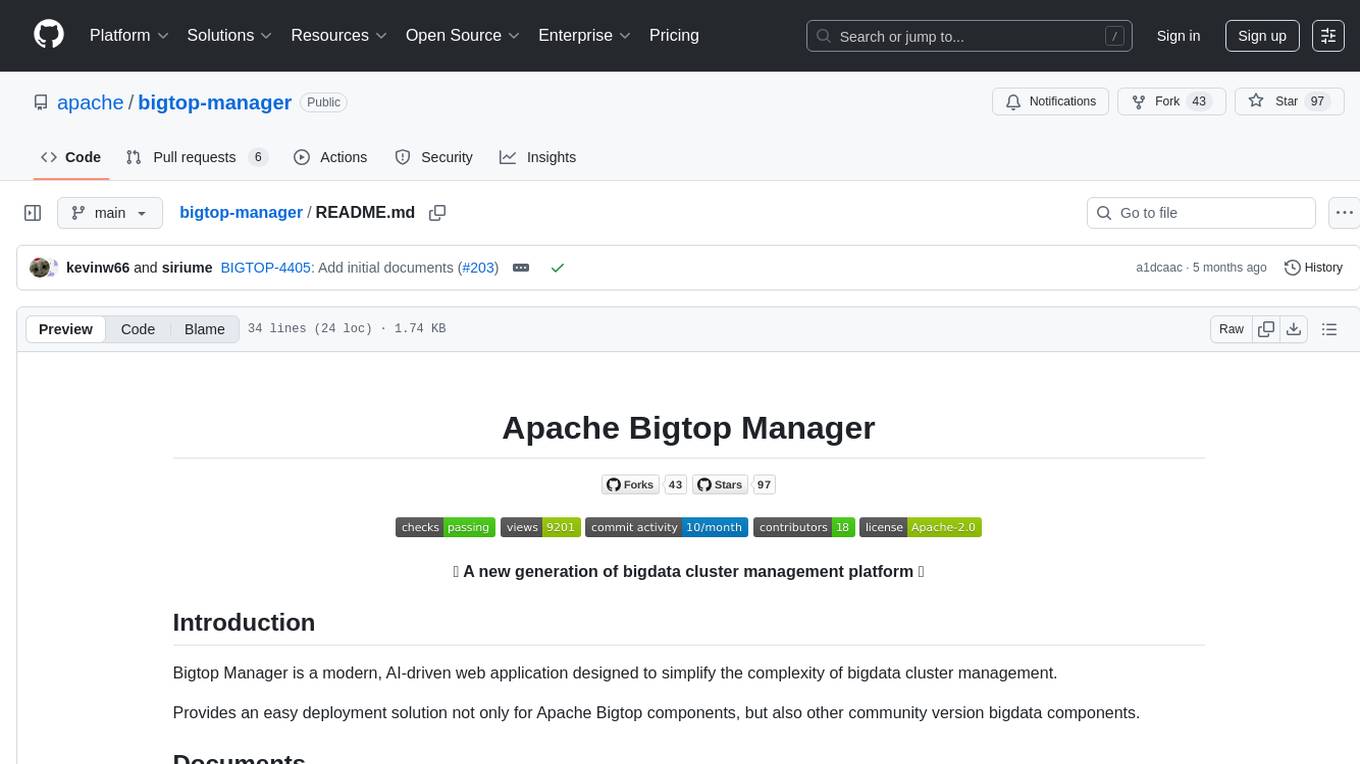
Task: Copy the README.md file path
Action: point(437,213)
